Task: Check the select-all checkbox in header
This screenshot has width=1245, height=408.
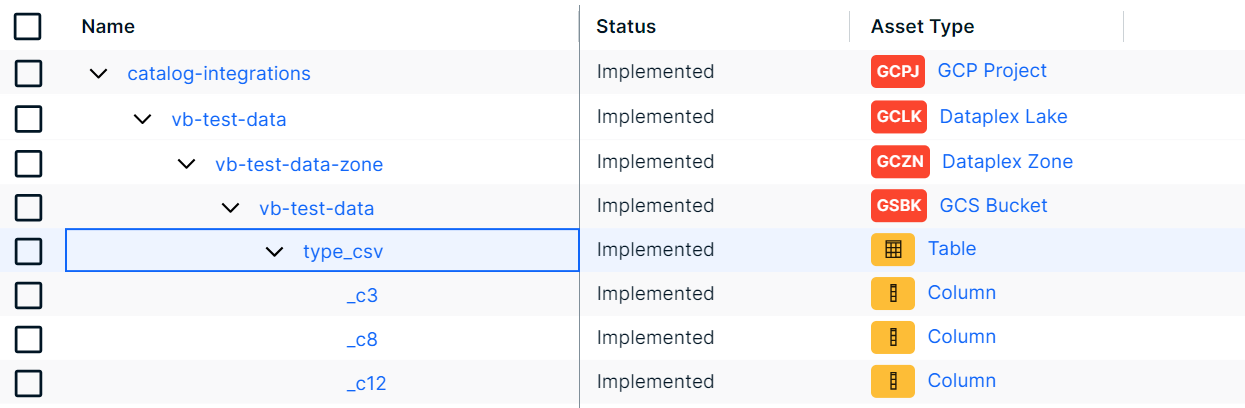Action: [28, 27]
